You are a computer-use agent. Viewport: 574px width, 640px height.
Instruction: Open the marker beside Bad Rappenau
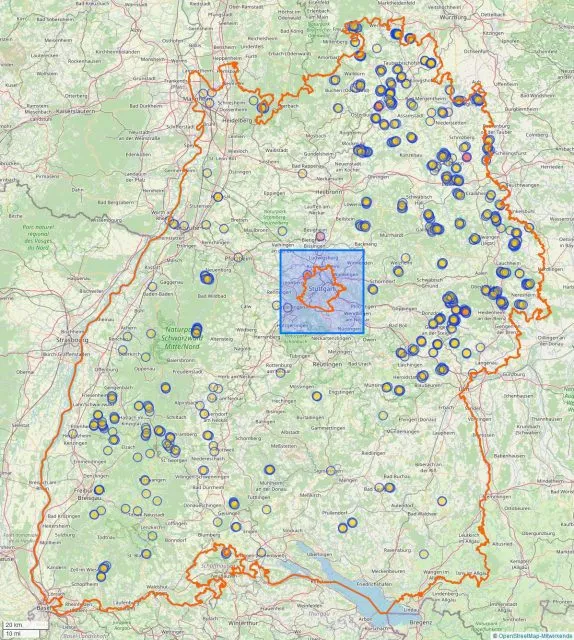[x=302, y=173]
